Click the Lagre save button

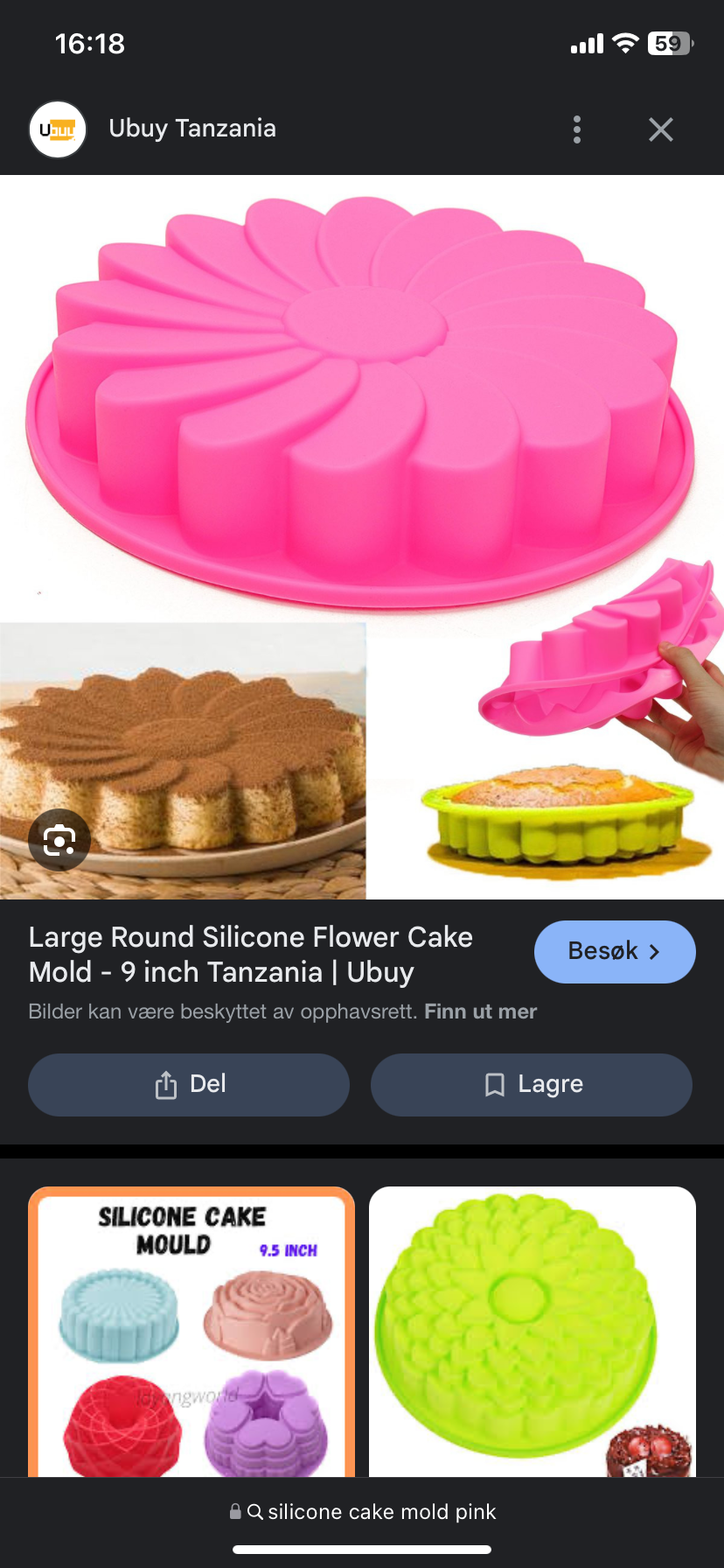(532, 1085)
